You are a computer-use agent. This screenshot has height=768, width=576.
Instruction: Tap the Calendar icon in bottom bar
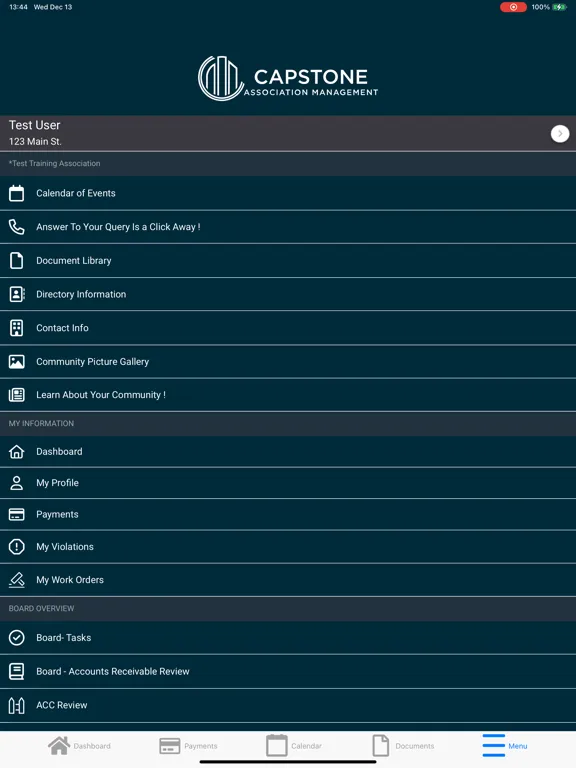click(277, 745)
